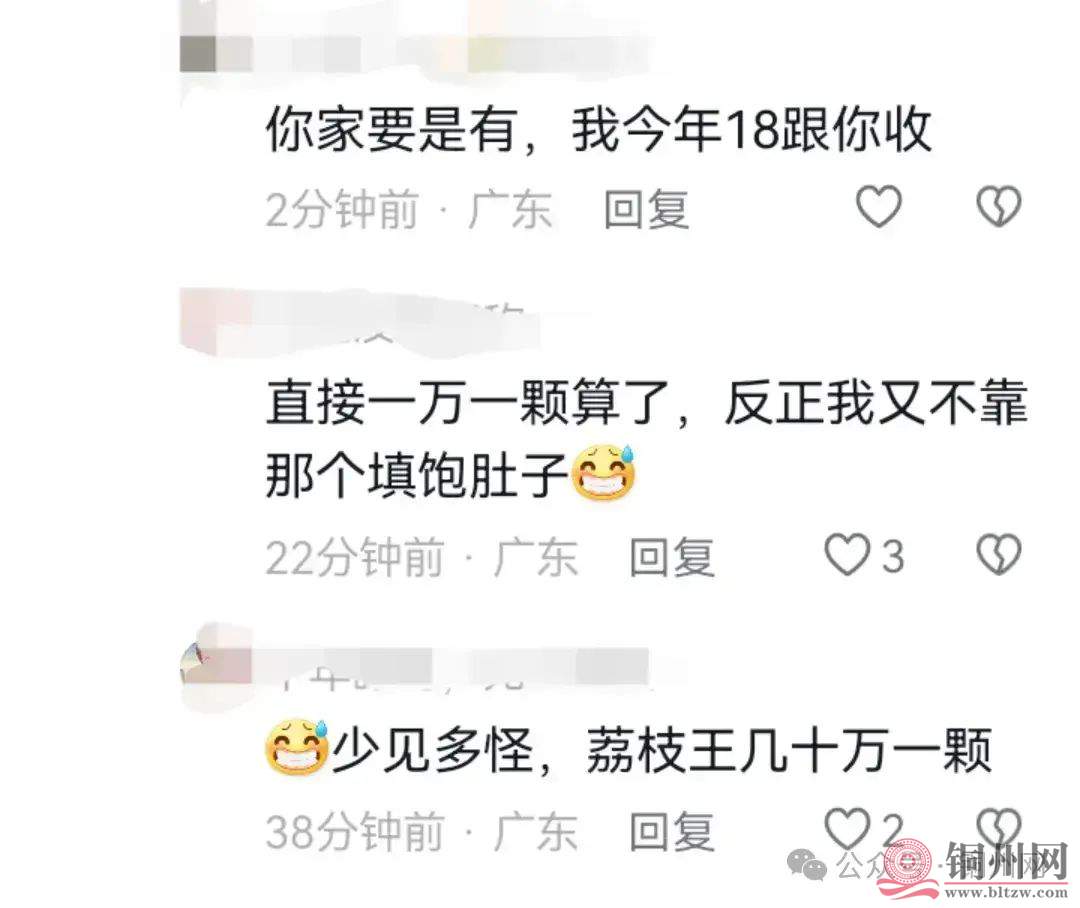Select comment 少见多怪，荔枝王几十万一颗
This screenshot has width=1080, height=908.
click(629, 750)
